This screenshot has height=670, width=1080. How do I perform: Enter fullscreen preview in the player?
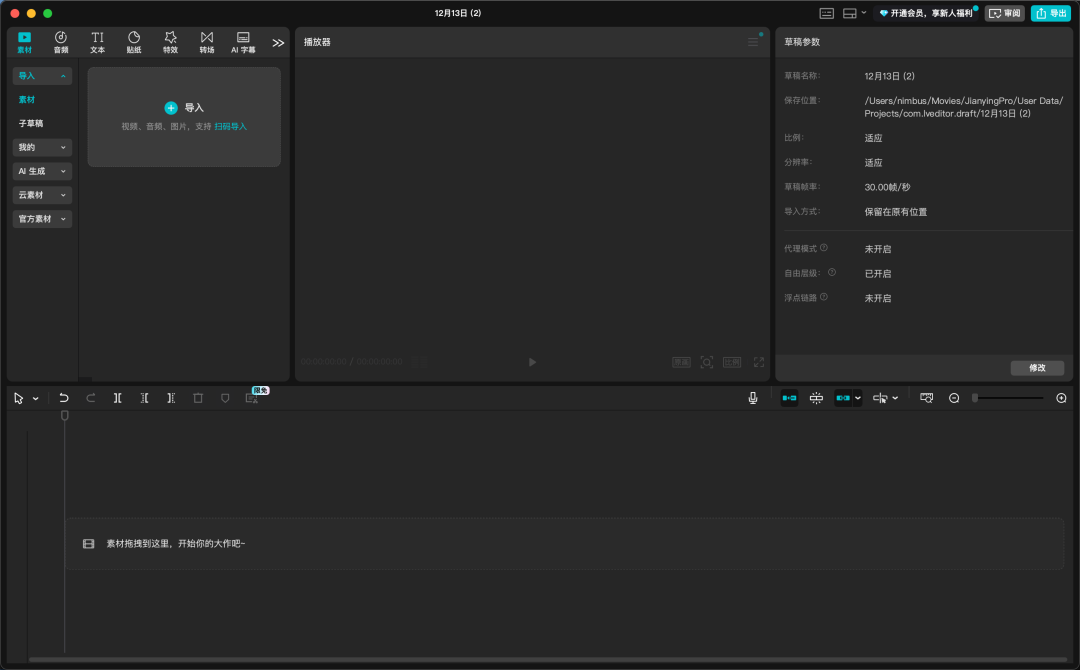[x=759, y=362]
